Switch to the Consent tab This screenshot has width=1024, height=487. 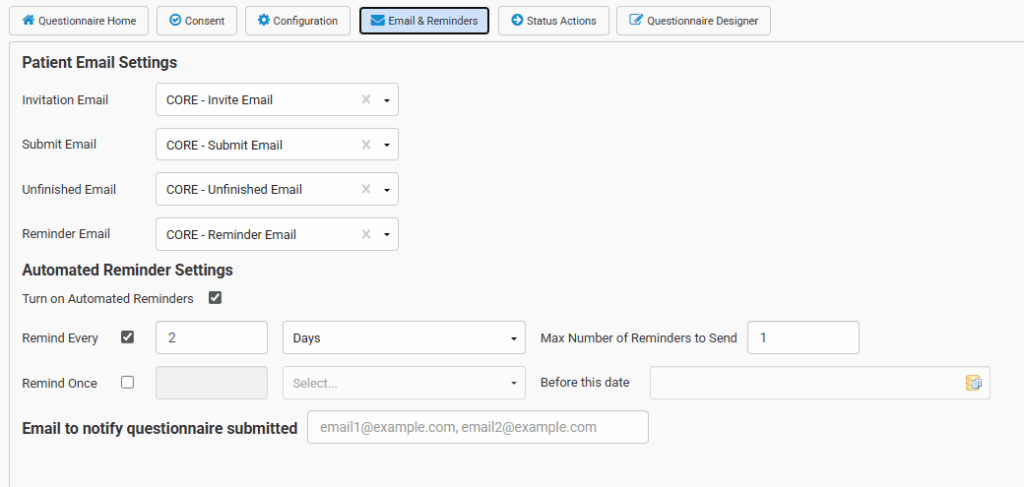[197, 21]
